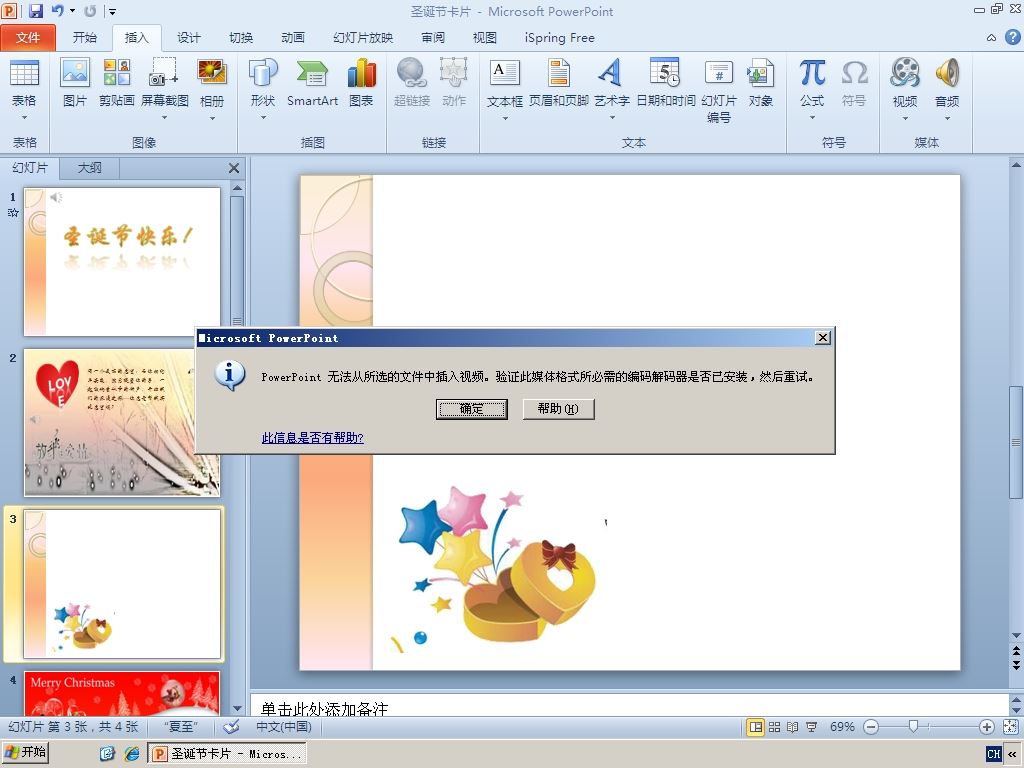Screen dimensions: 1024x768
Task: Switch to reading view
Action: [x=793, y=727]
